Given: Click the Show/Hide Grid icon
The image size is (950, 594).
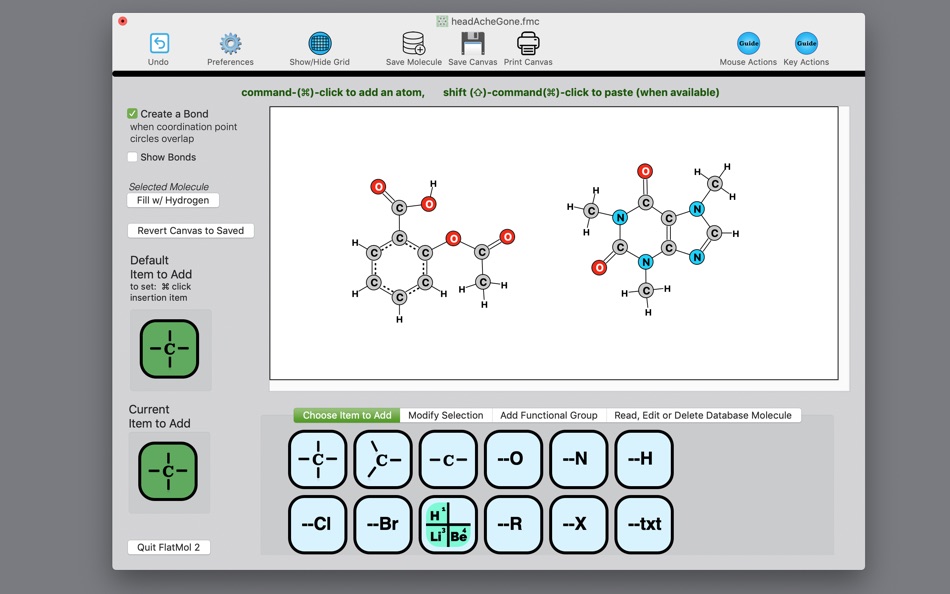Looking at the screenshot, I should pyautogui.click(x=319, y=44).
